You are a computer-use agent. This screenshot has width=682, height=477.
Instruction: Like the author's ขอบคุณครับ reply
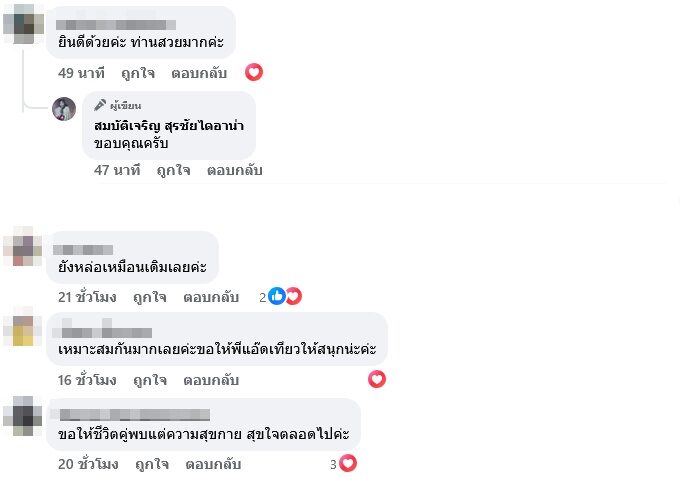(172, 170)
